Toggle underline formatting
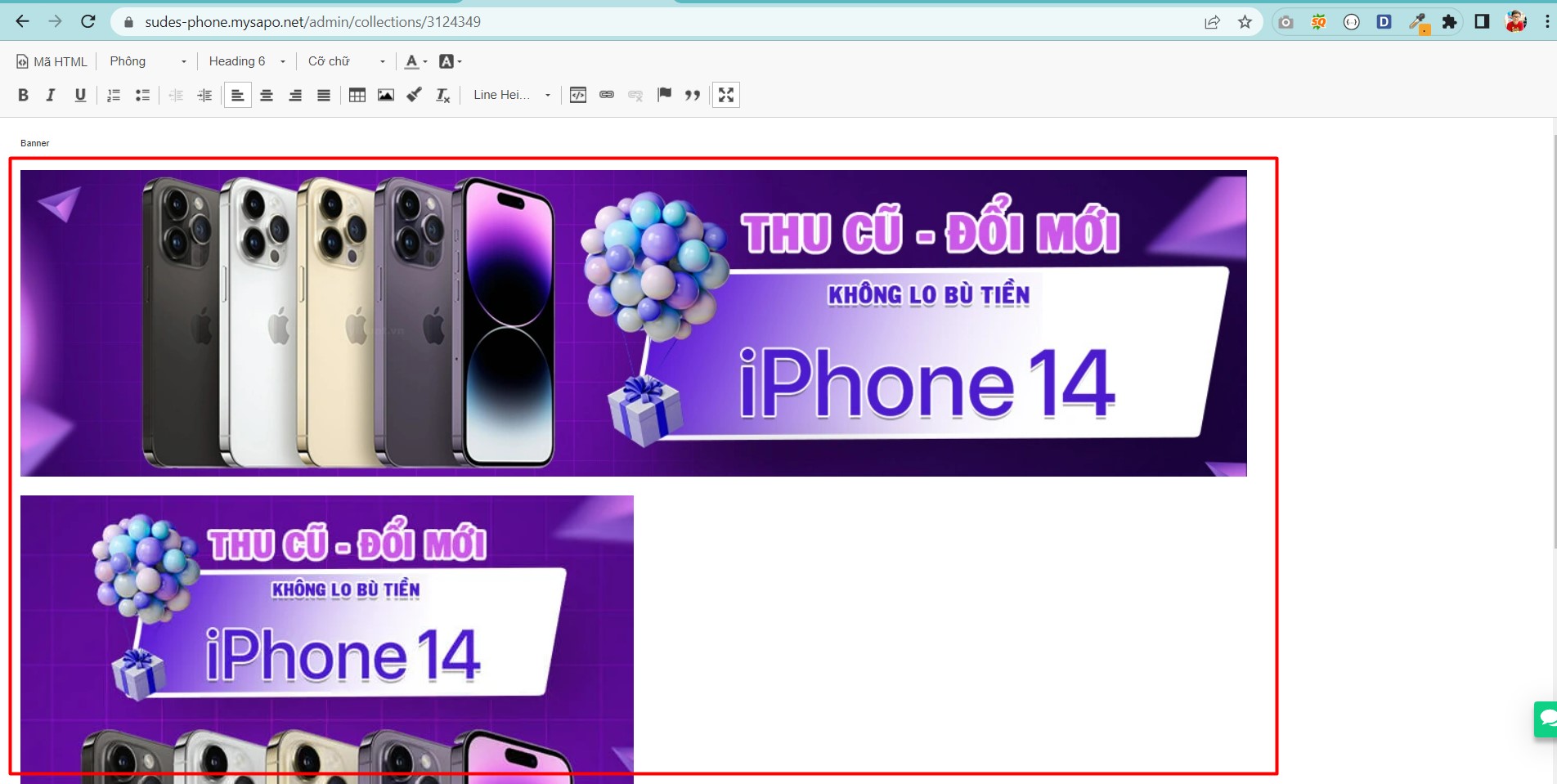The width and height of the screenshot is (1557, 784). (80, 95)
